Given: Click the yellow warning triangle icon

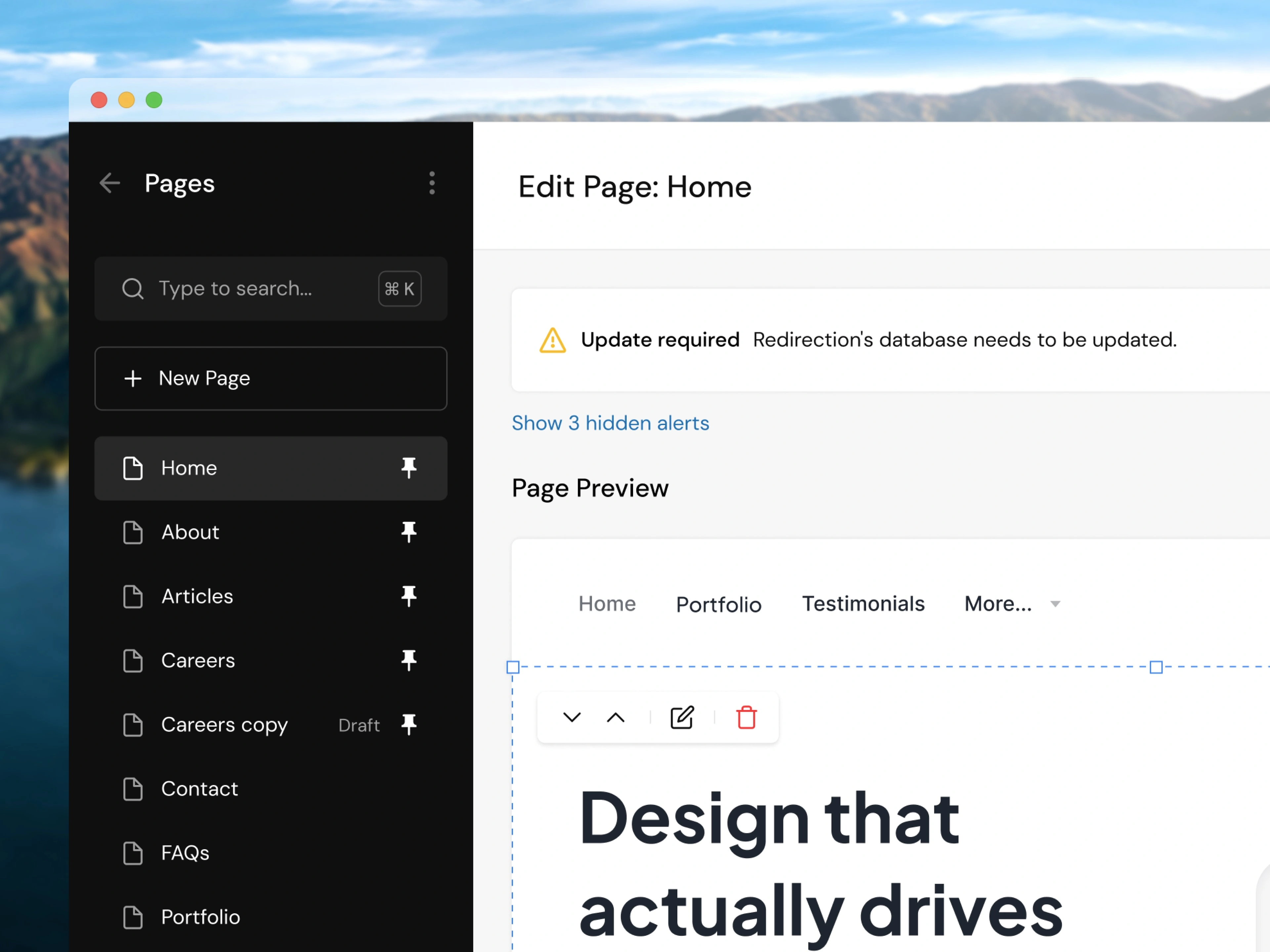Looking at the screenshot, I should 552,340.
